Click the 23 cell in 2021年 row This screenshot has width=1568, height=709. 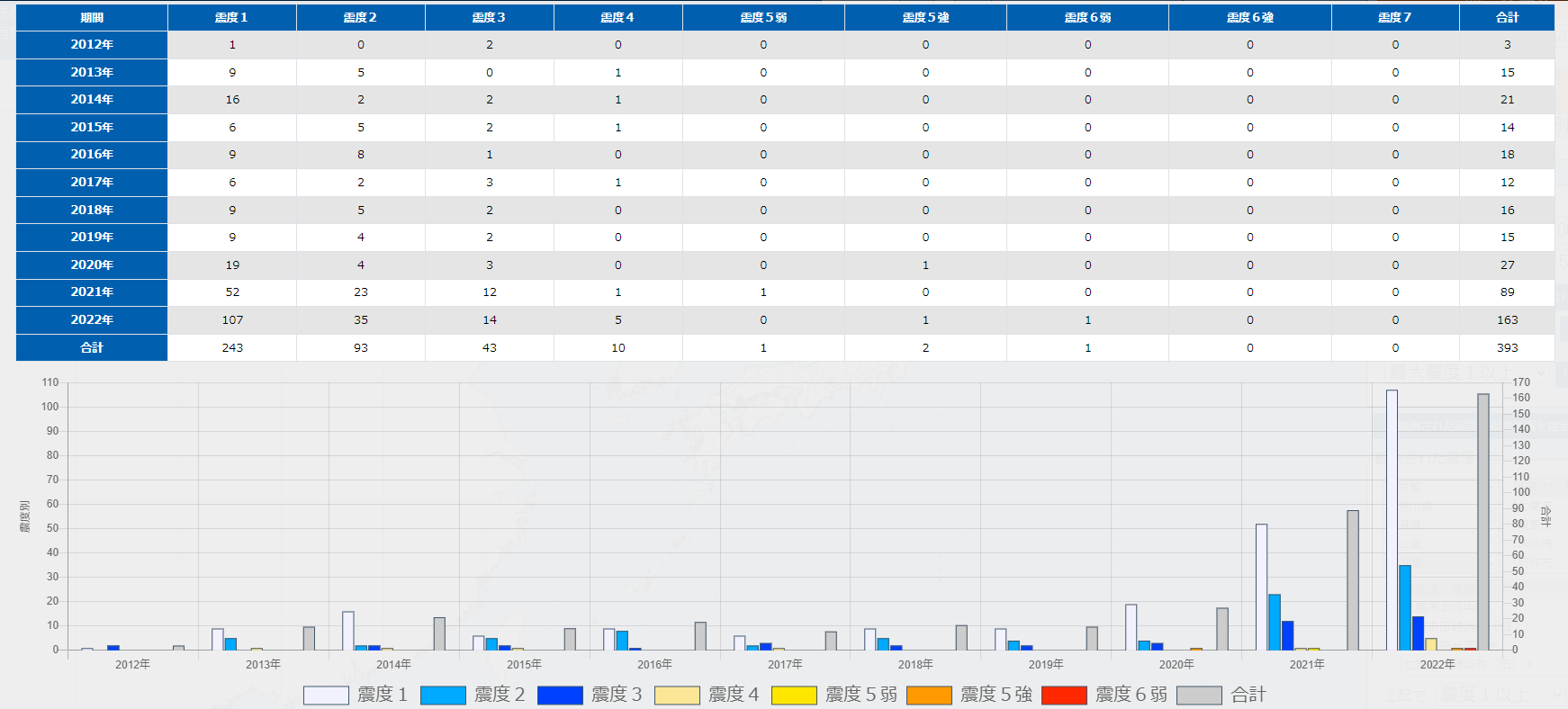(361, 292)
